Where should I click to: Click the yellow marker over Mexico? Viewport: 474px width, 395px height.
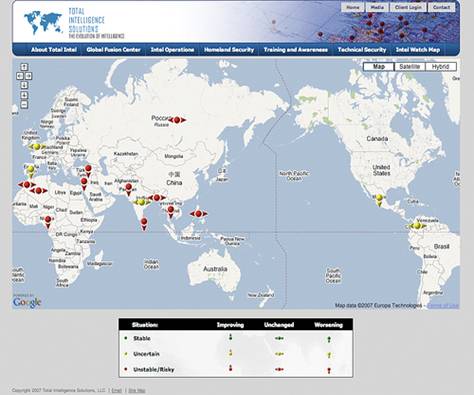pos(379,199)
